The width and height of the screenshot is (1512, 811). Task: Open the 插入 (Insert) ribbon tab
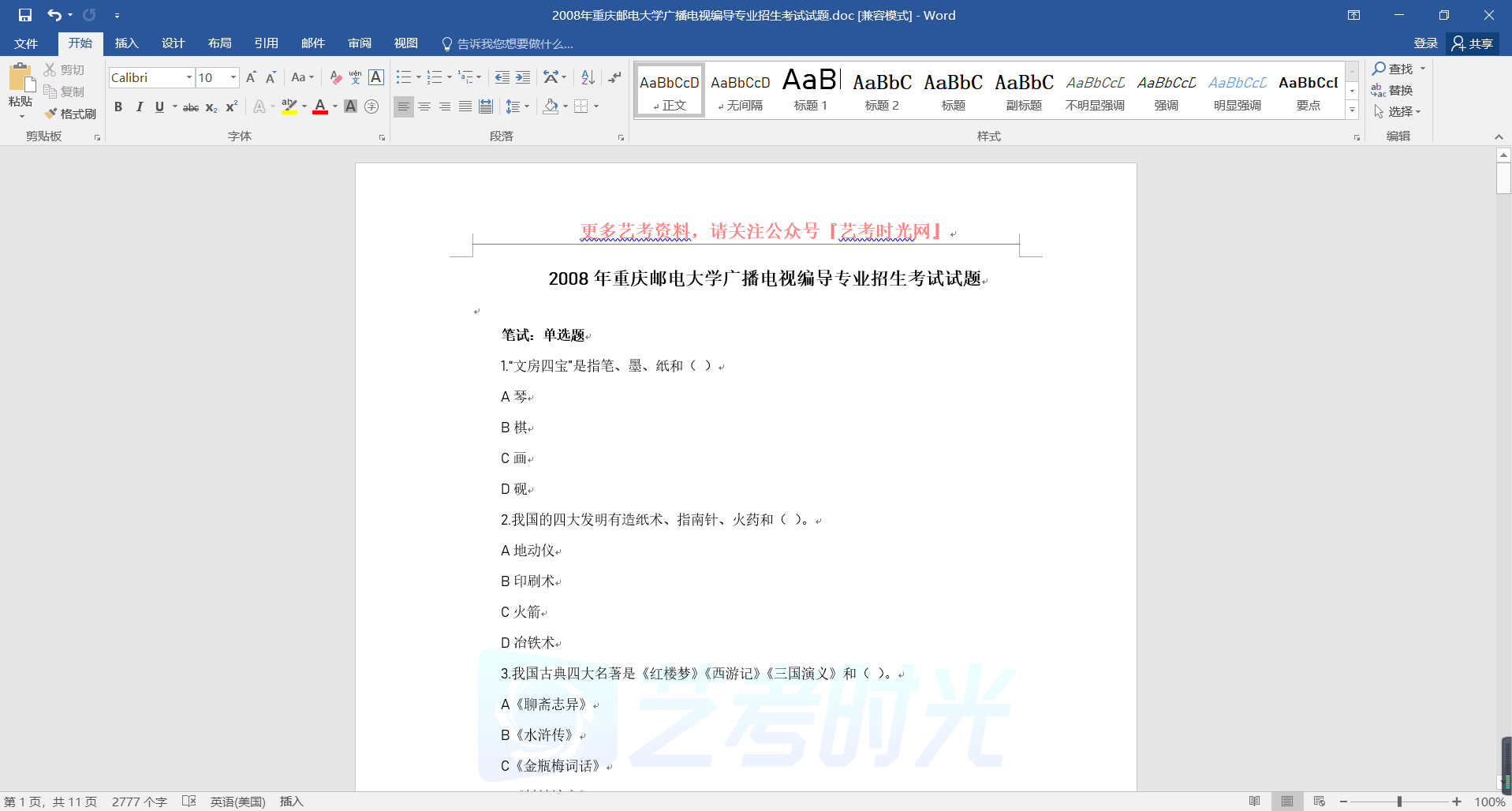click(126, 43)
